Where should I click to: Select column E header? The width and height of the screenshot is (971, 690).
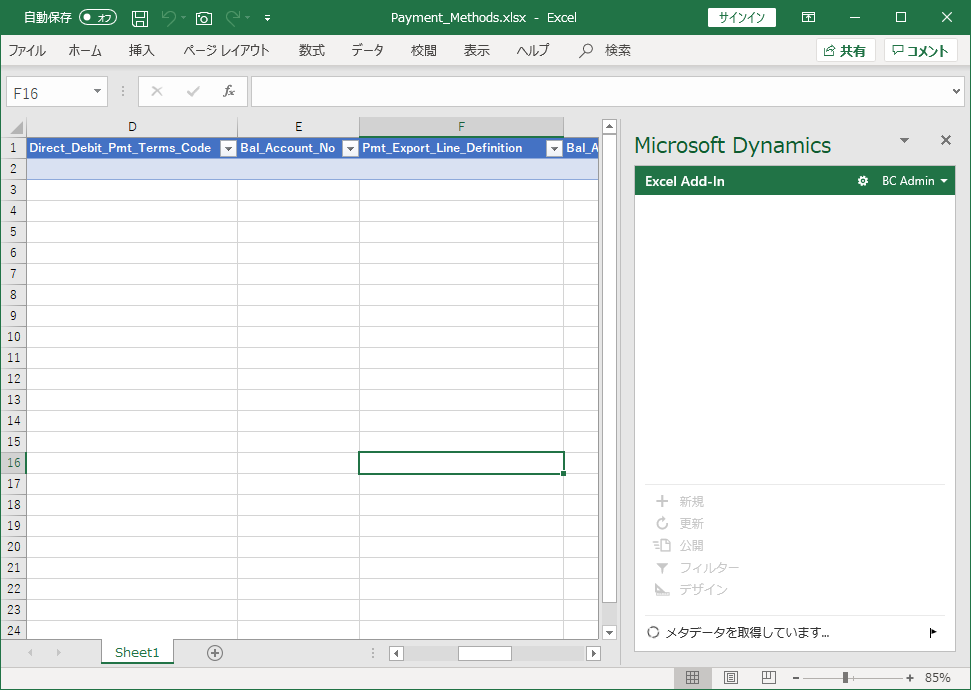click(298, 127)
